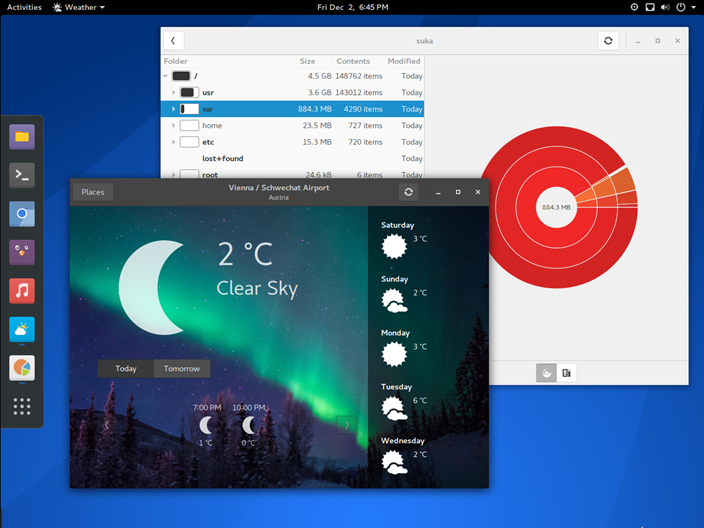704x528 pixels.
Task: Expand the home folder row
Action: 173,126
